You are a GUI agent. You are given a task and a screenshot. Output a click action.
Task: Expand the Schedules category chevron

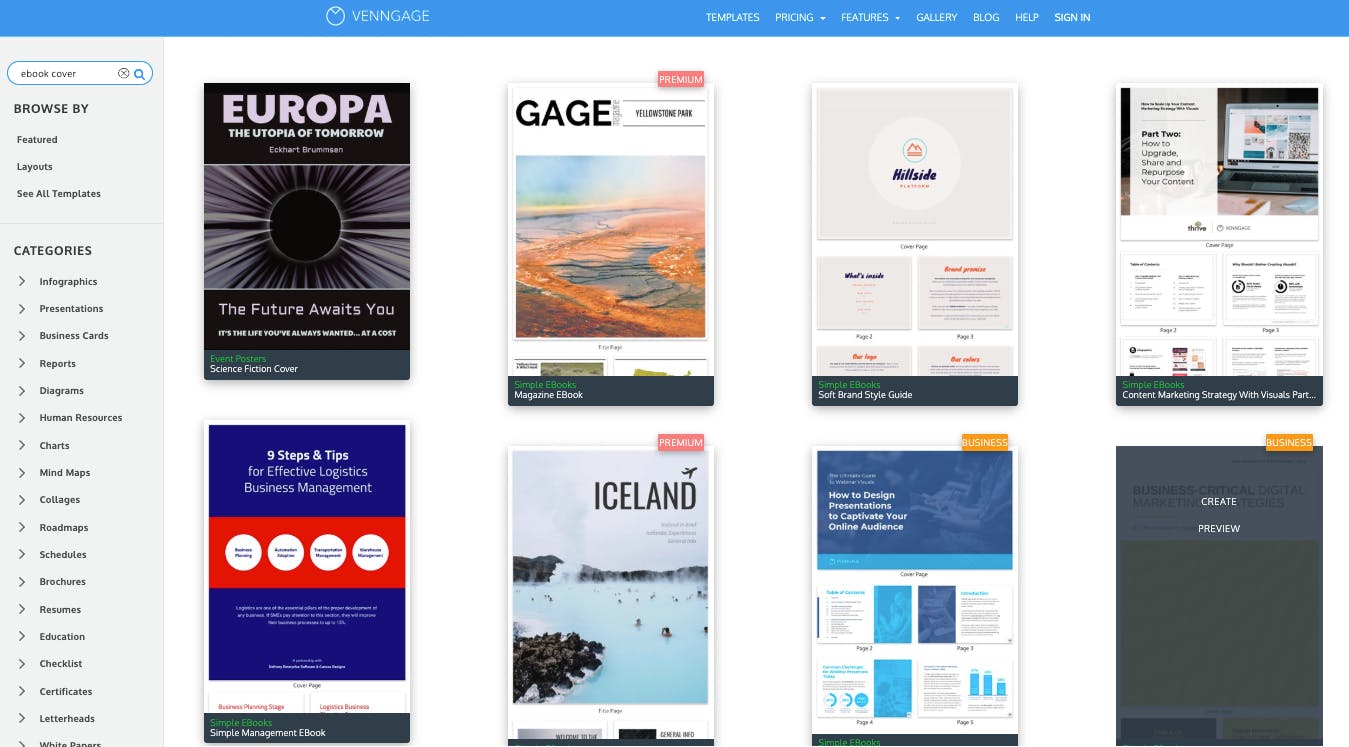(x=22, y=555)
